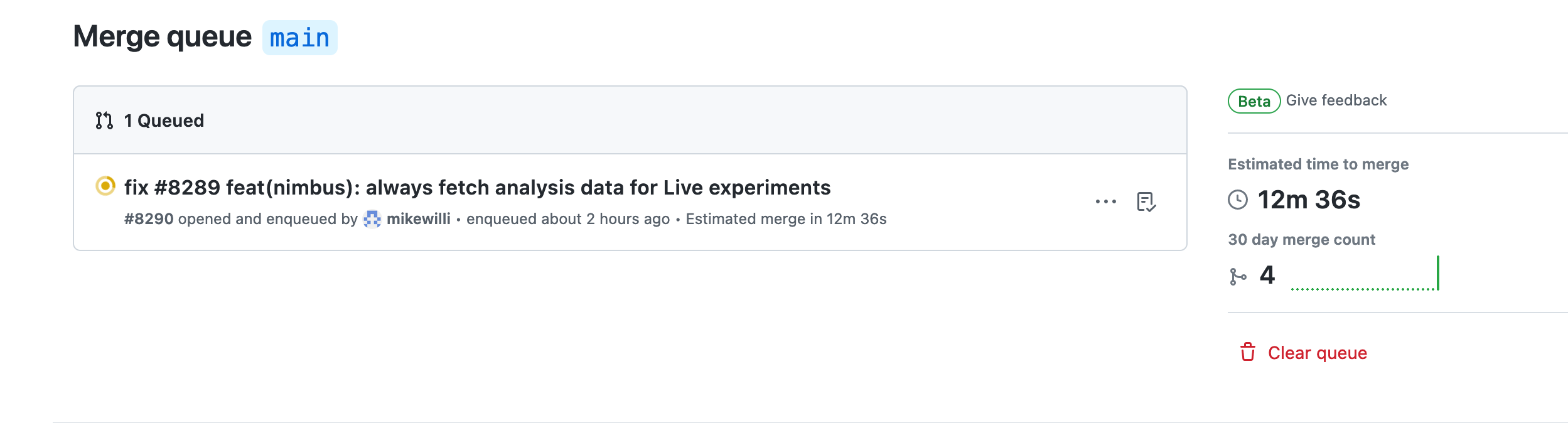Open the Merge queue page heading

161,38
